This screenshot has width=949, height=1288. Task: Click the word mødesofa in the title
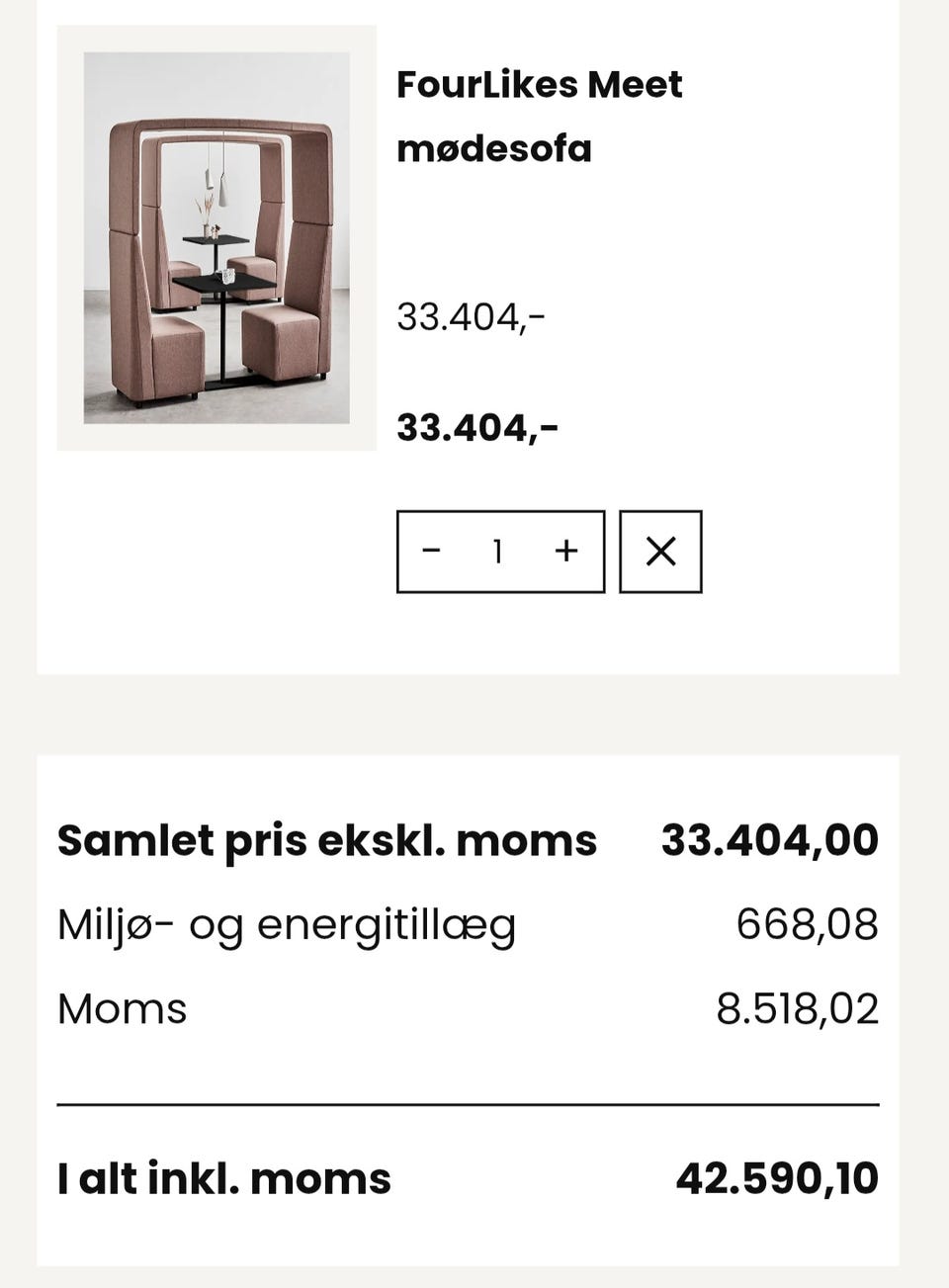[x=494, y=149]
